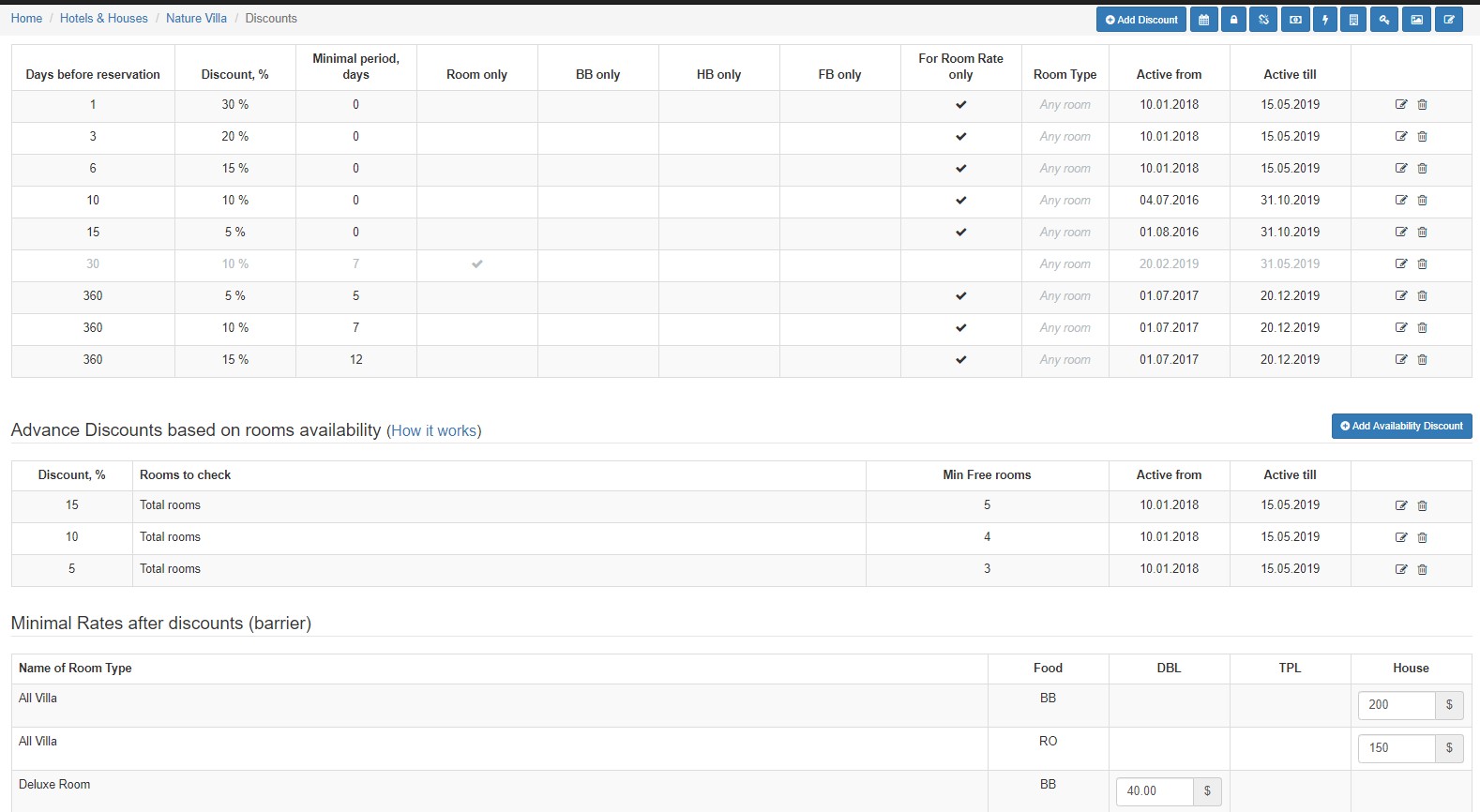Go to Home breadcrumb
This screenshot has width=1480, height=812.
point(26,19)
